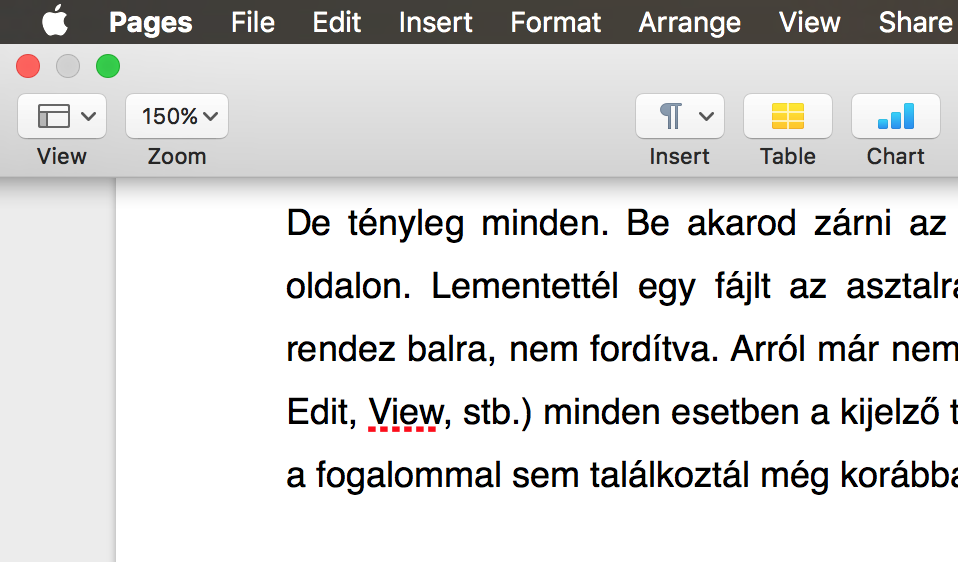
Task: Click the Insert pilcrow paragraph icon
Action: point(670,117)
